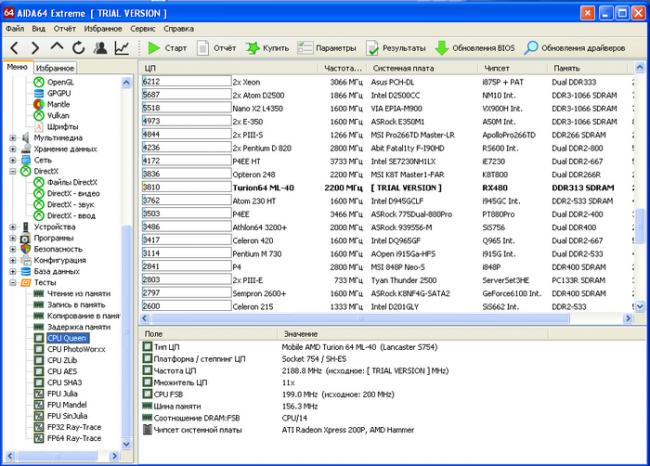Sort results by Частота column header

[343, 68]
